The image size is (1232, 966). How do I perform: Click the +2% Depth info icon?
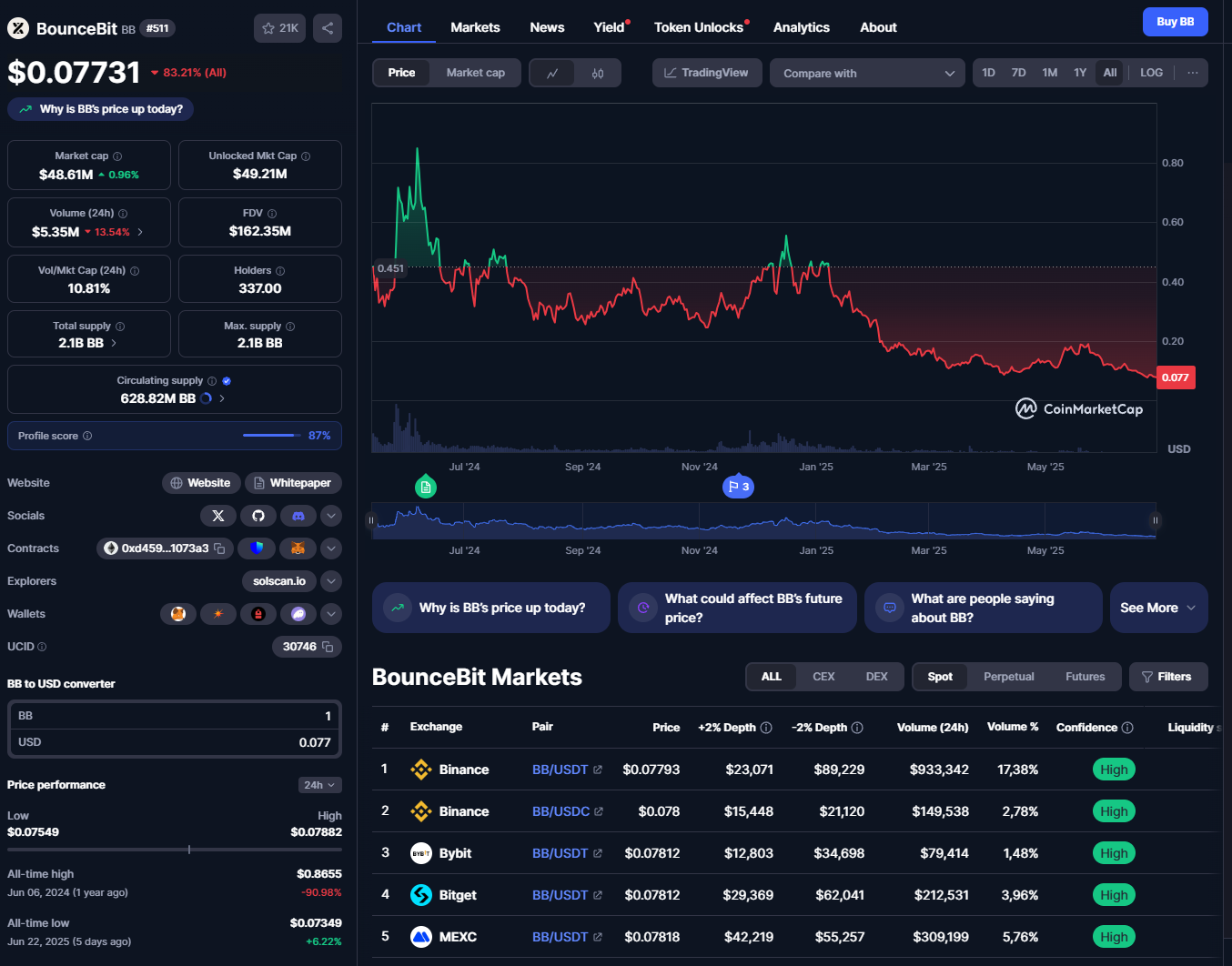pyautogui.click(x=766, y=728)
